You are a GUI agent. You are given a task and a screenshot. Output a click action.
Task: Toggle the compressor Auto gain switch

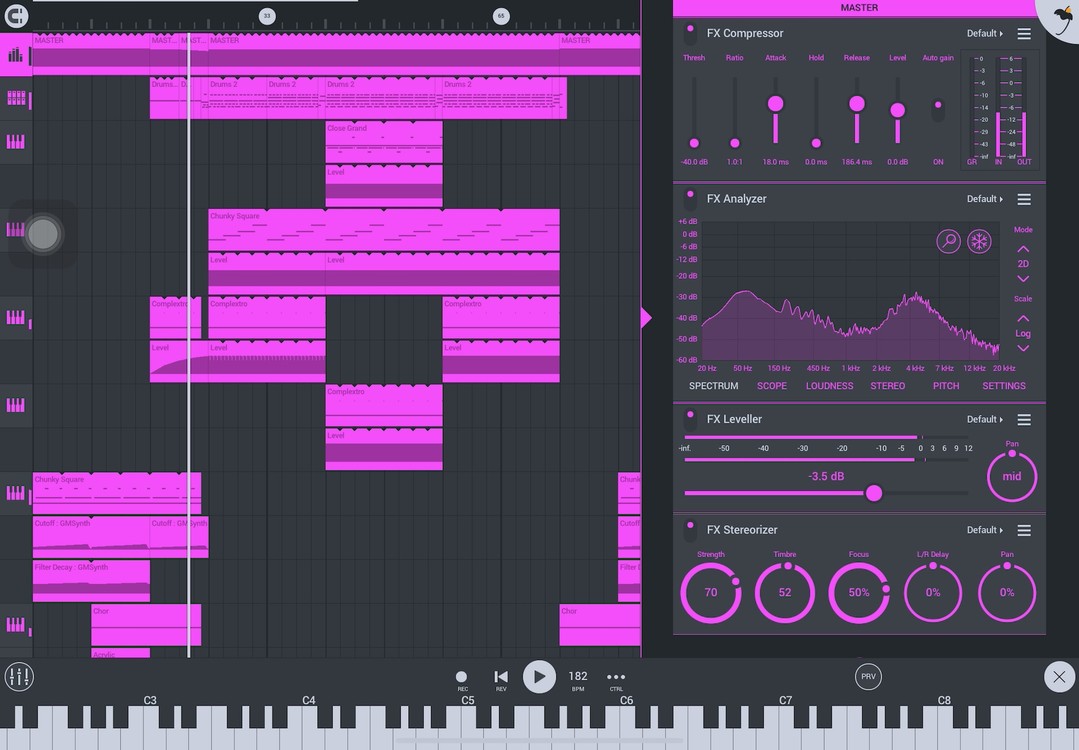[938, 110]
